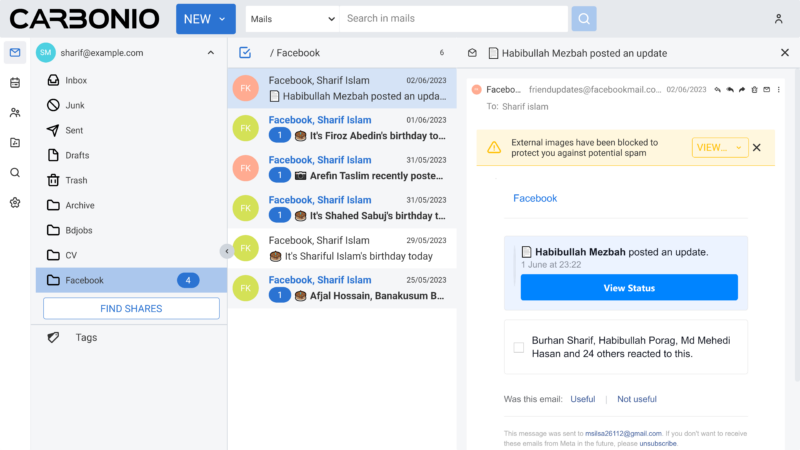Open the NEW button dropdown arrow
Image resolution: width=800 pixels, height=450 pixels.
(x=222, y=19)
